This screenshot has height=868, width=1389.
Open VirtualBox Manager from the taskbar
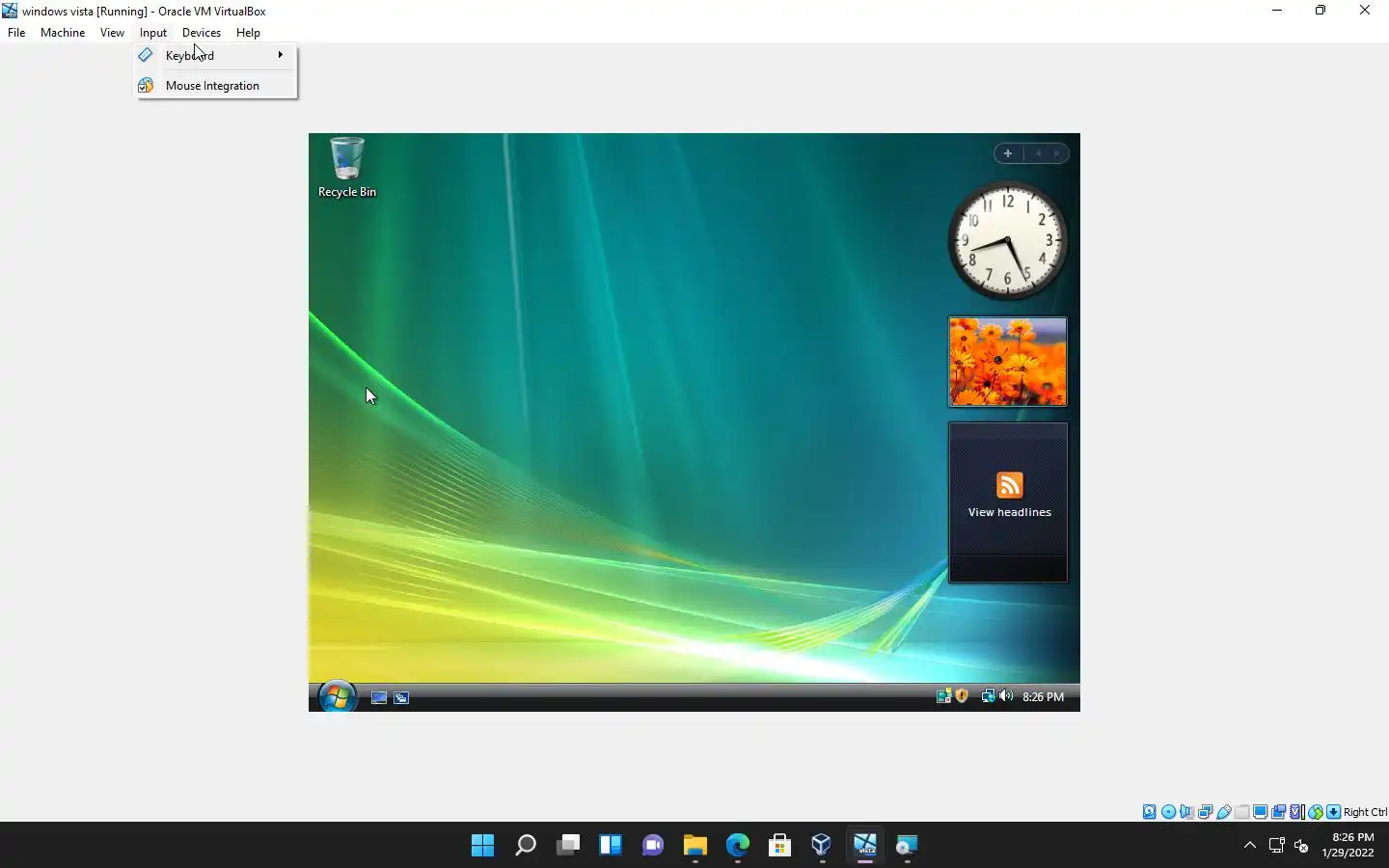[x=822, y=846]
